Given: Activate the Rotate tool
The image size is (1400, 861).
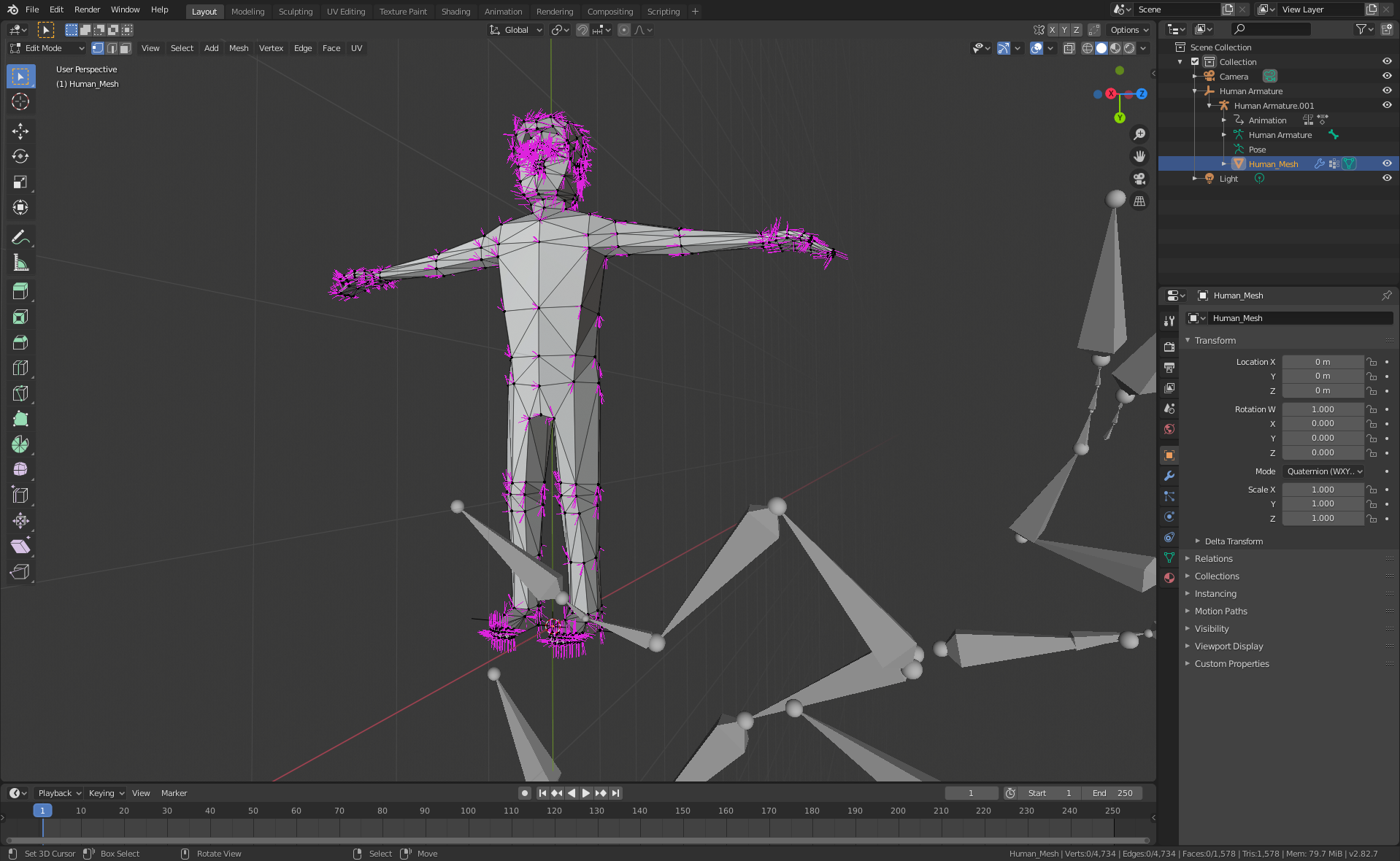Looking at the screenshot, I should click(20, 156).
